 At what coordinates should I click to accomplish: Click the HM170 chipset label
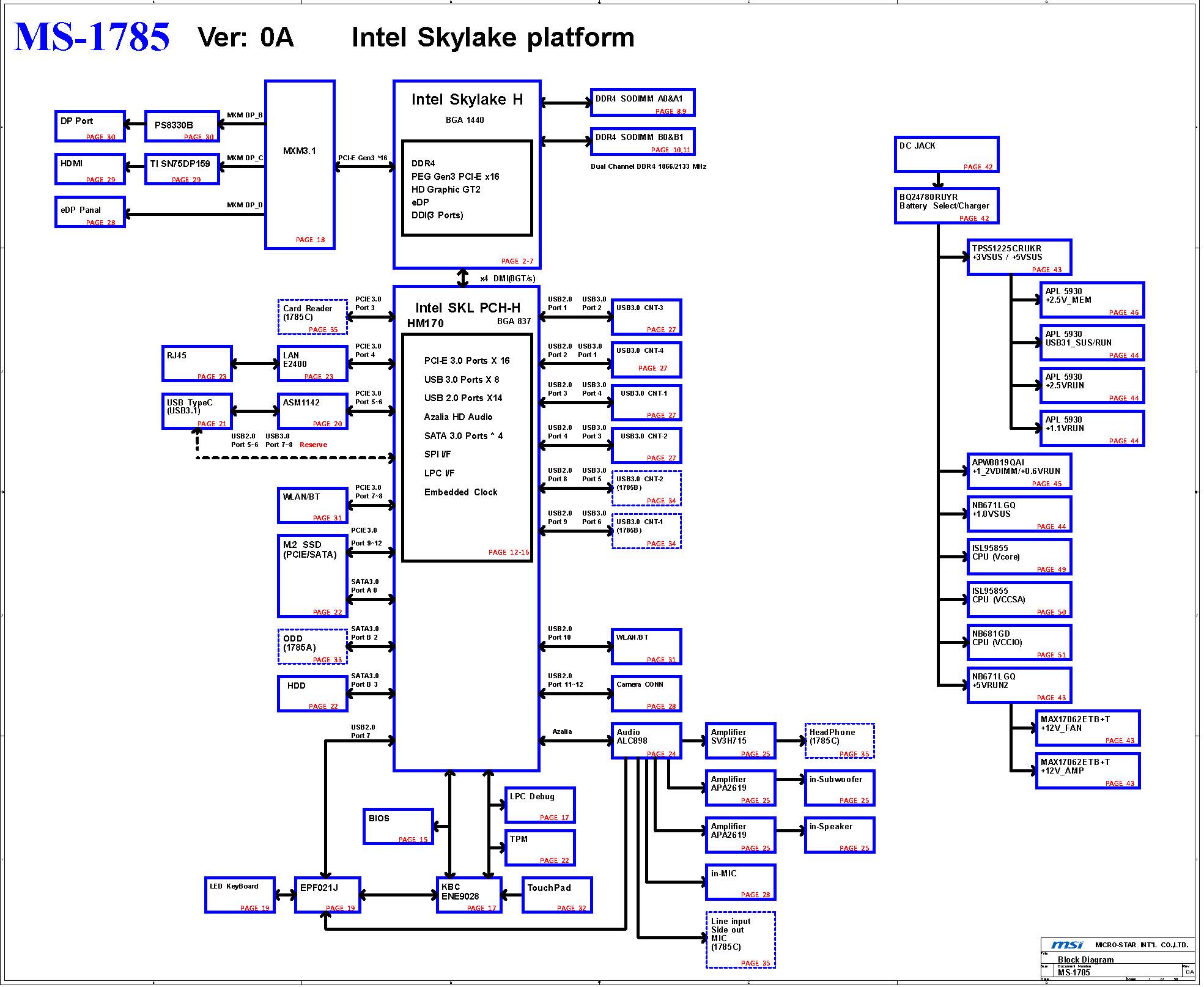coord(426,323)
